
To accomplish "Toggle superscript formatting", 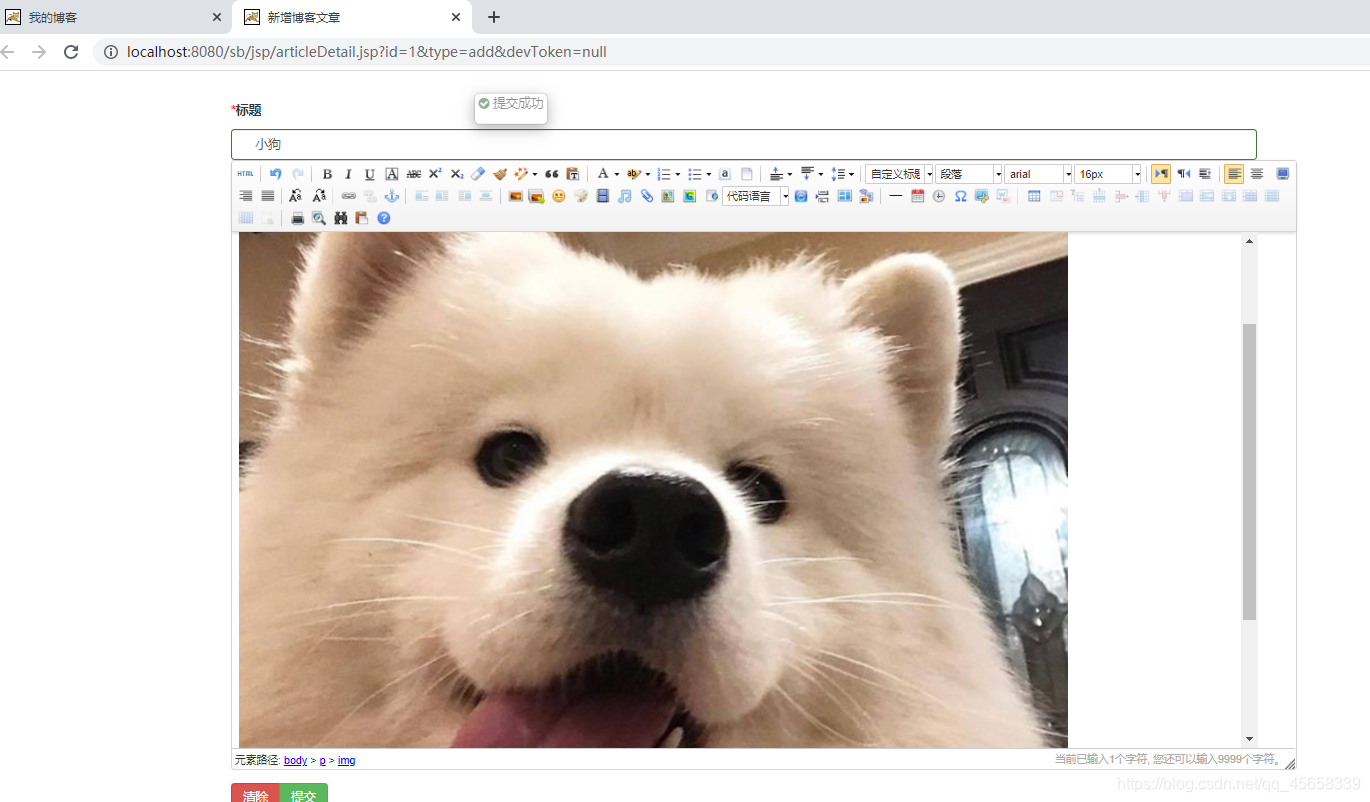I will pyautogui.click(x=435, y=174).
